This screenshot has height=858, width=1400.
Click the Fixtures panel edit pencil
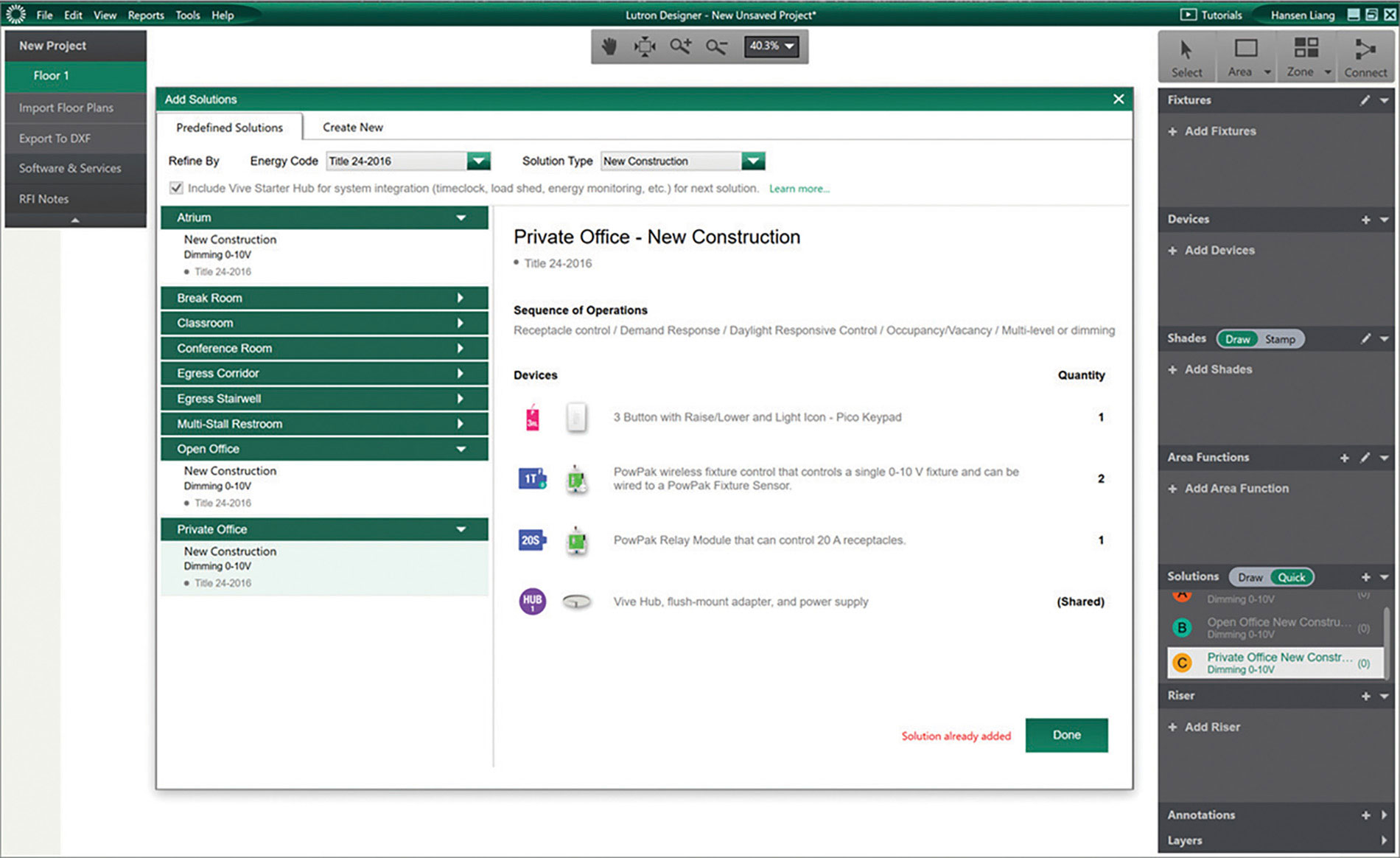1365,100
